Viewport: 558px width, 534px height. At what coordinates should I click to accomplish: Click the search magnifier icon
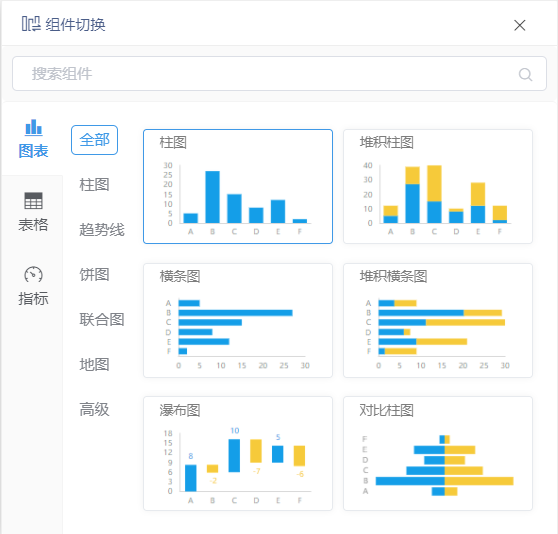coord(525,74)
